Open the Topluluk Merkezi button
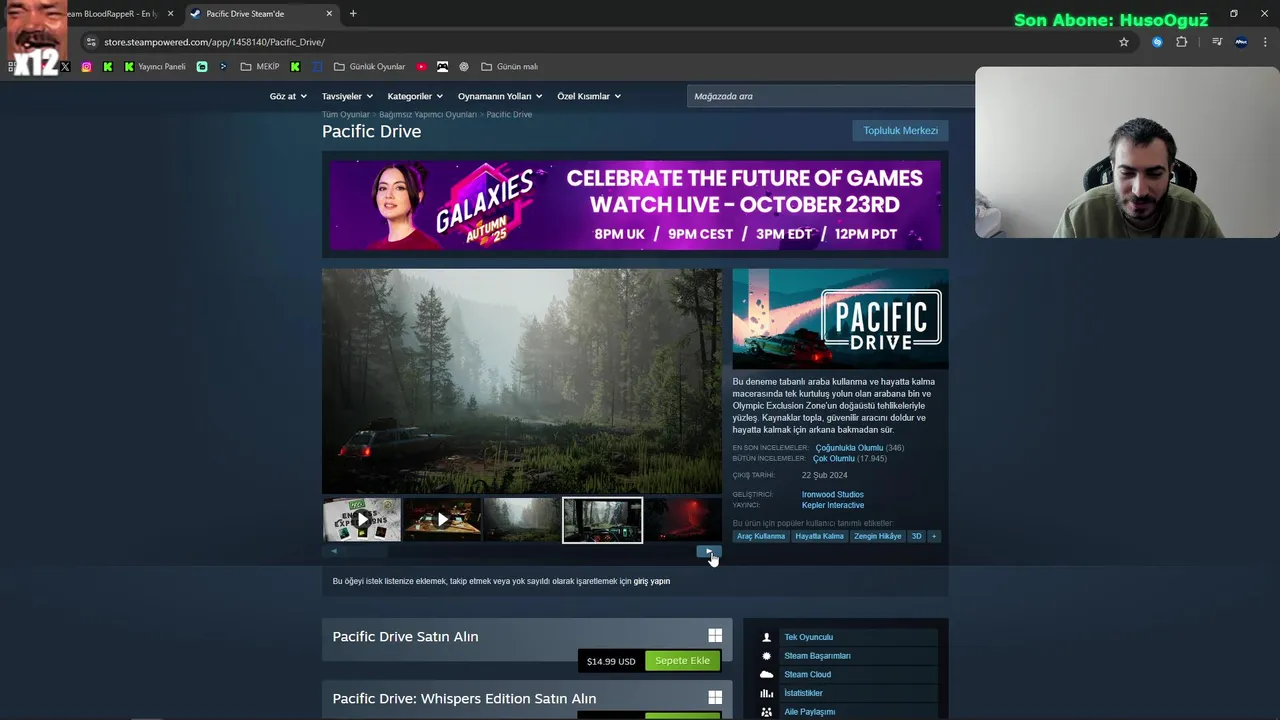The width and height of the screenshot is (1280, 720). 900,131
